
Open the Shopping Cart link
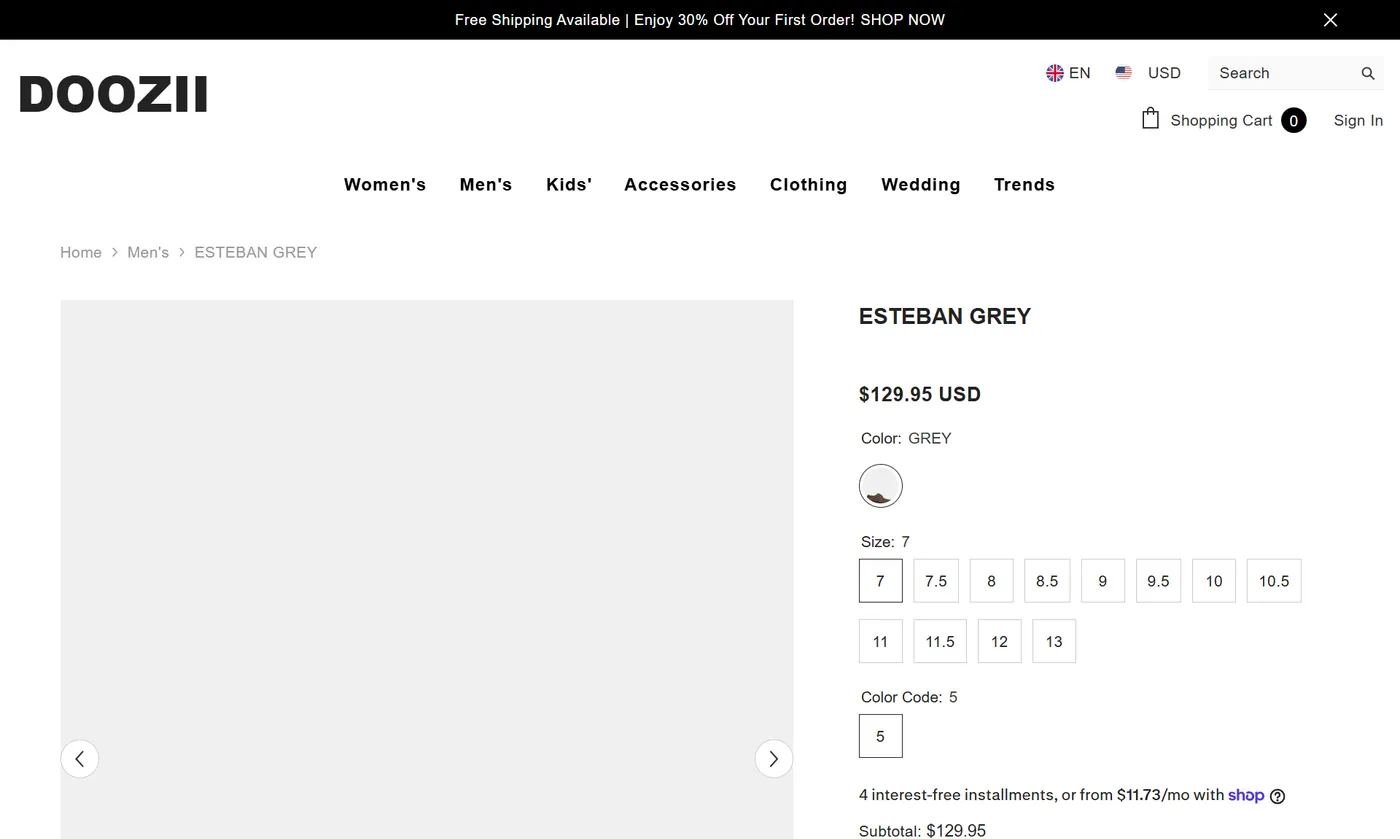[1221, 120]
